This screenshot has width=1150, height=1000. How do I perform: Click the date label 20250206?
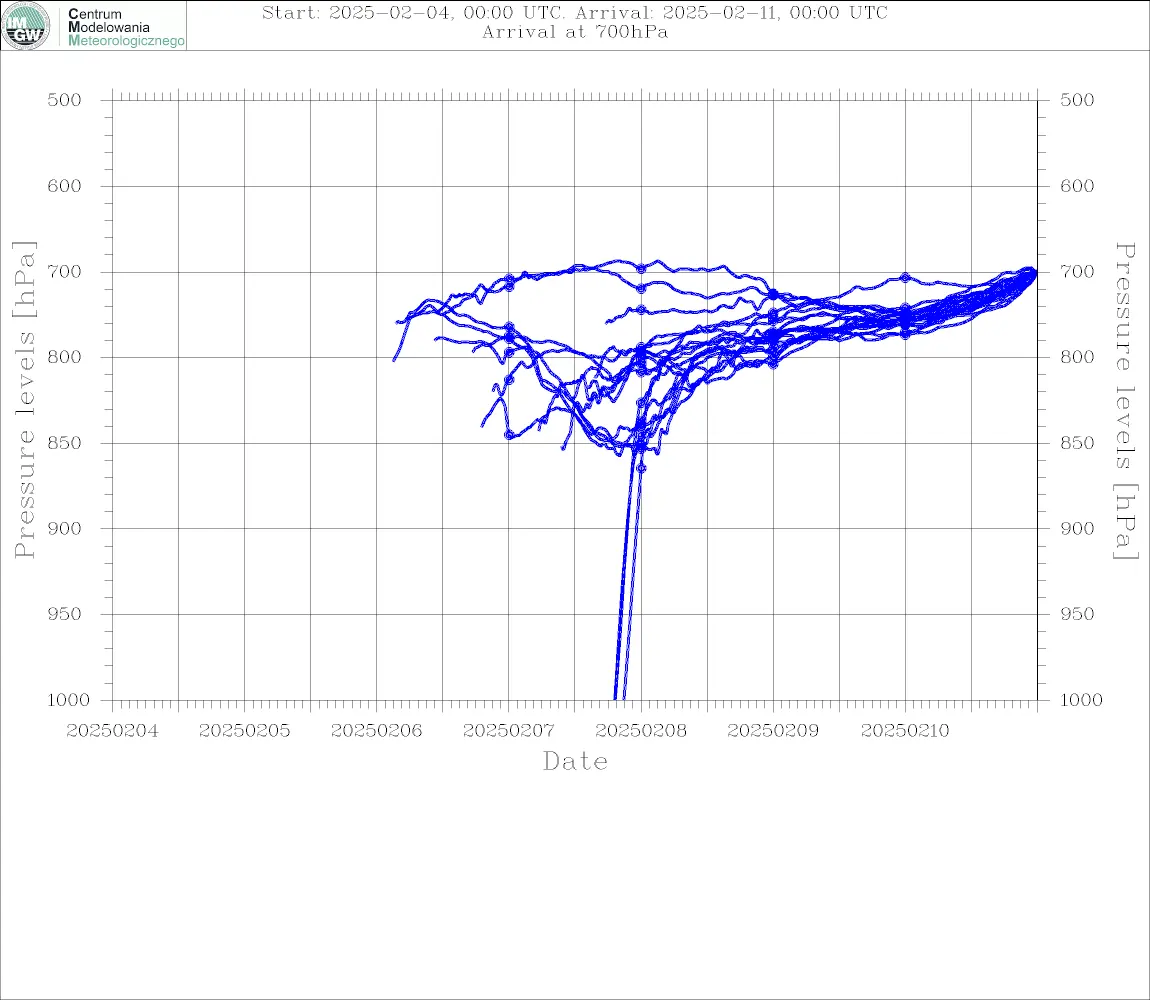tap(376, 731)
